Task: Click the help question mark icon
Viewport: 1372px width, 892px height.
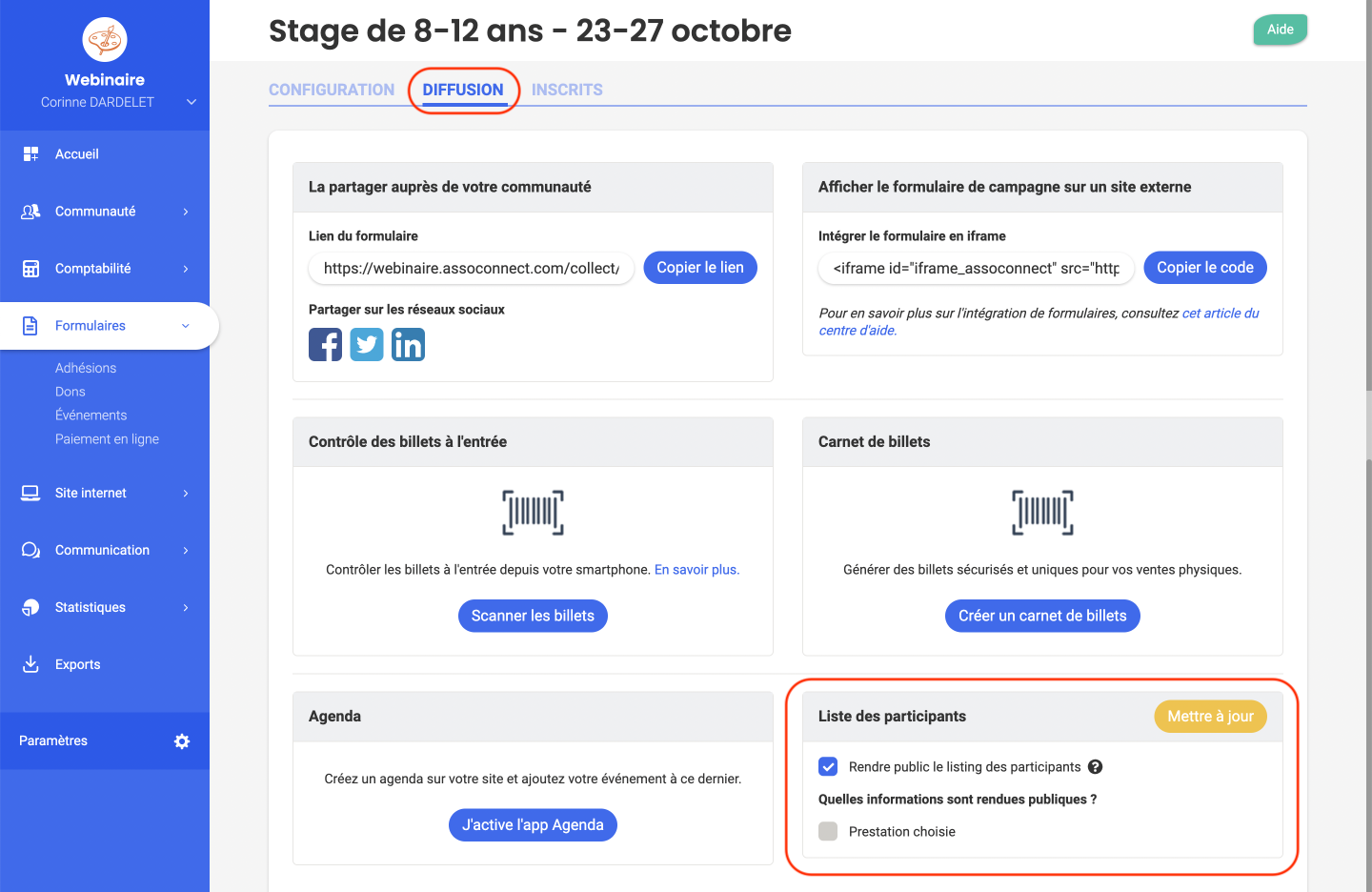Action: (1096, 767)
